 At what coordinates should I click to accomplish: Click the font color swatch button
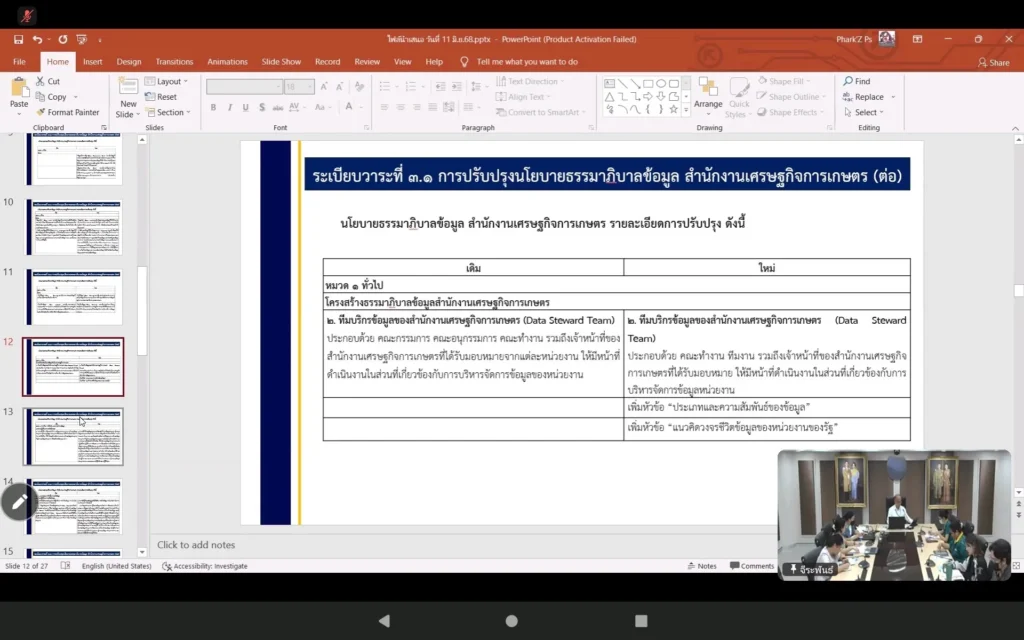[349, 107]
